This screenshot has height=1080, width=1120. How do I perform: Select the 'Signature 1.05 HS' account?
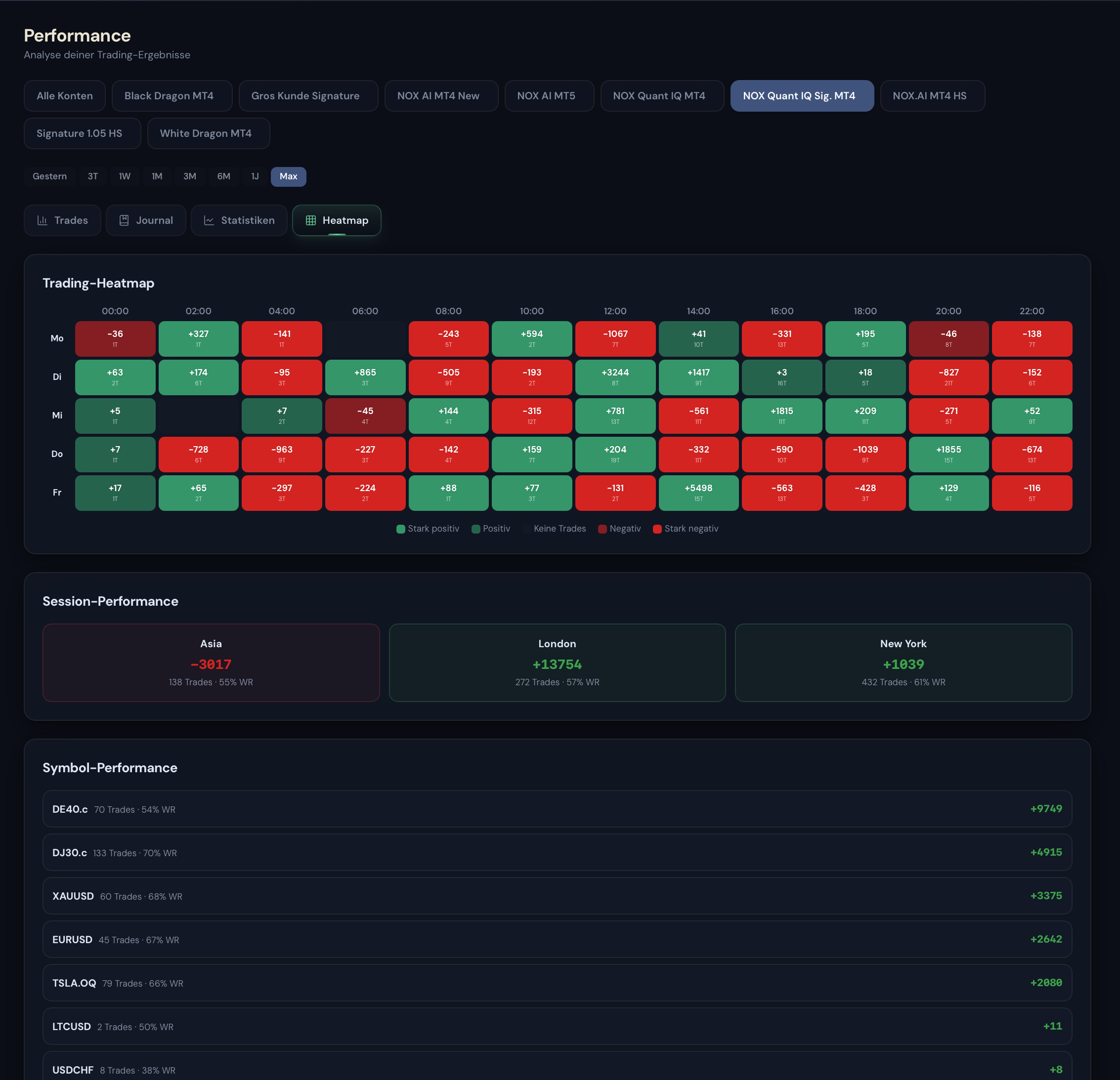click(82, 133)
